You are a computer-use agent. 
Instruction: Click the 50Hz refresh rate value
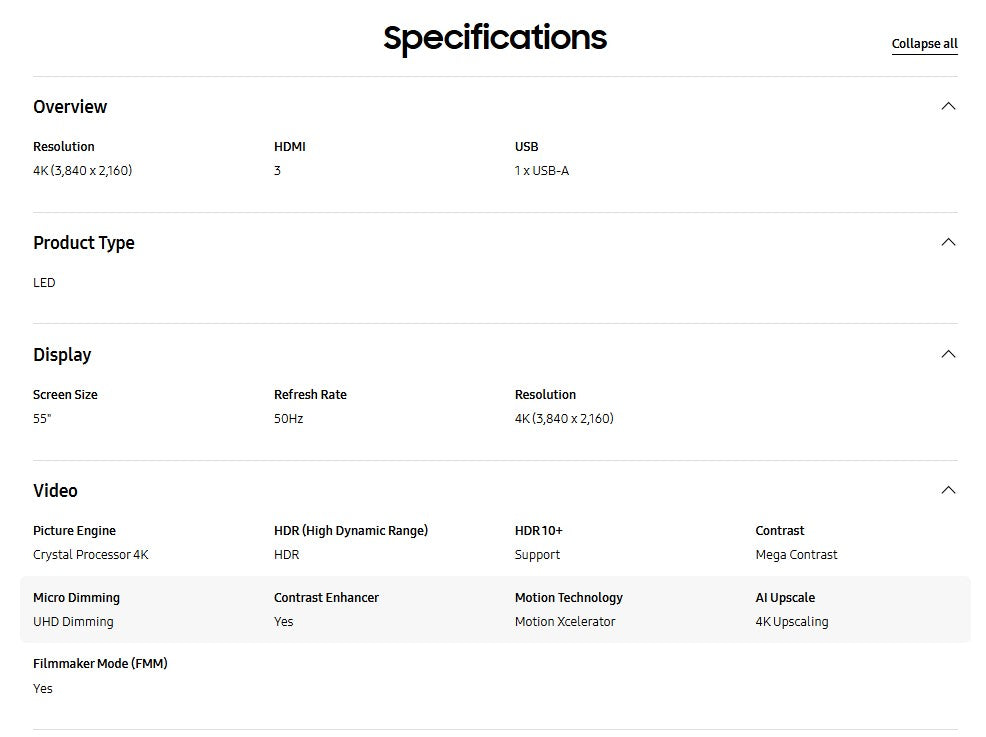pyautogui.click(x=288, y=419)
